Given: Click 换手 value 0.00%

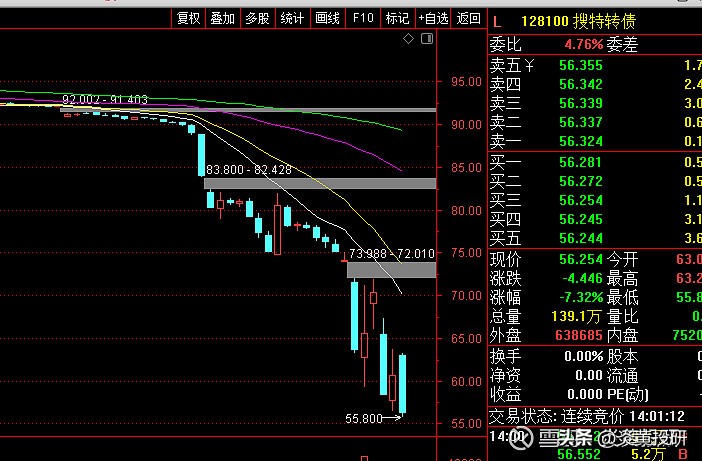Looking at the screenshot, I should [x=584, y=356].
